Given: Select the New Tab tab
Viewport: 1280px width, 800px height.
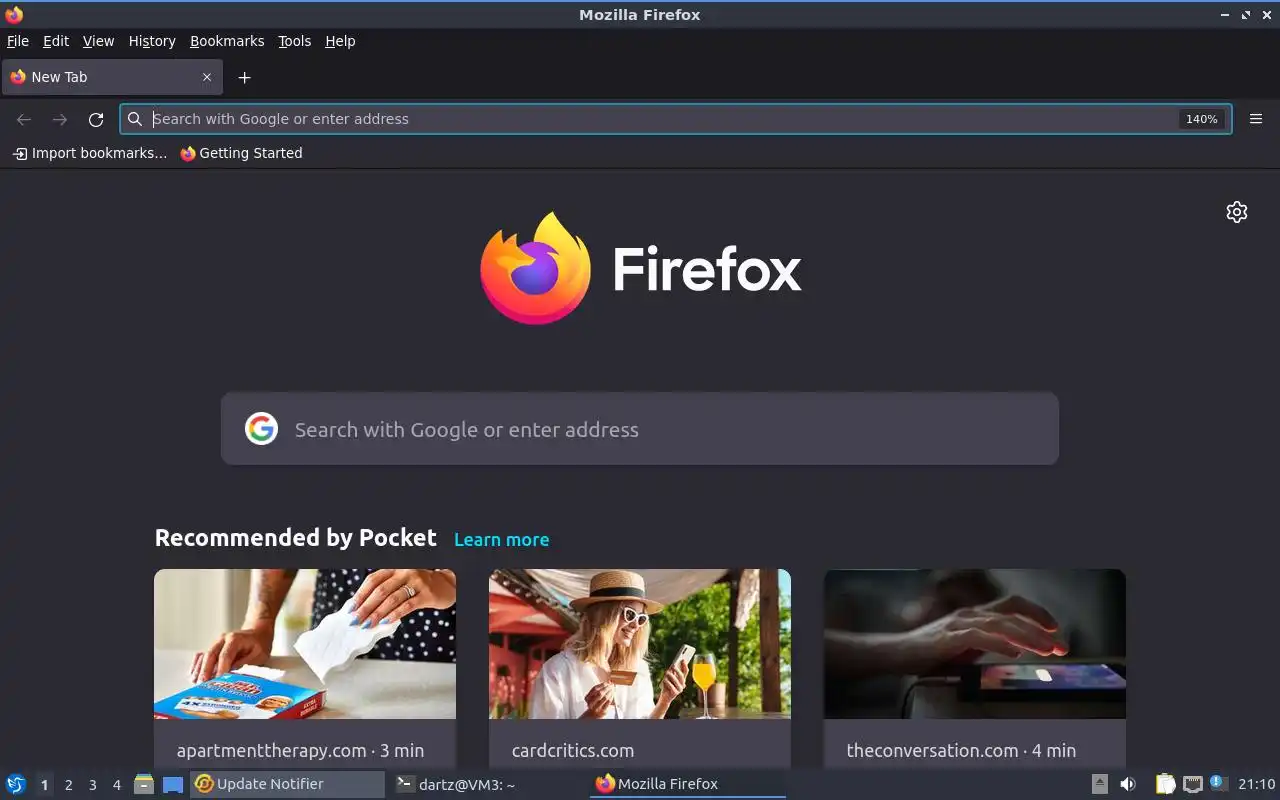Looking at the screenshot, I should point(110,77).
